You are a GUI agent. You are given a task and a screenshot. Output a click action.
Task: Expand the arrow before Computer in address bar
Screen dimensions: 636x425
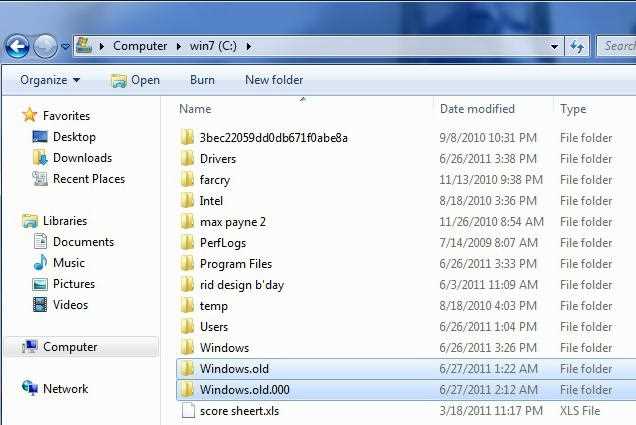(x=102, y=47)
